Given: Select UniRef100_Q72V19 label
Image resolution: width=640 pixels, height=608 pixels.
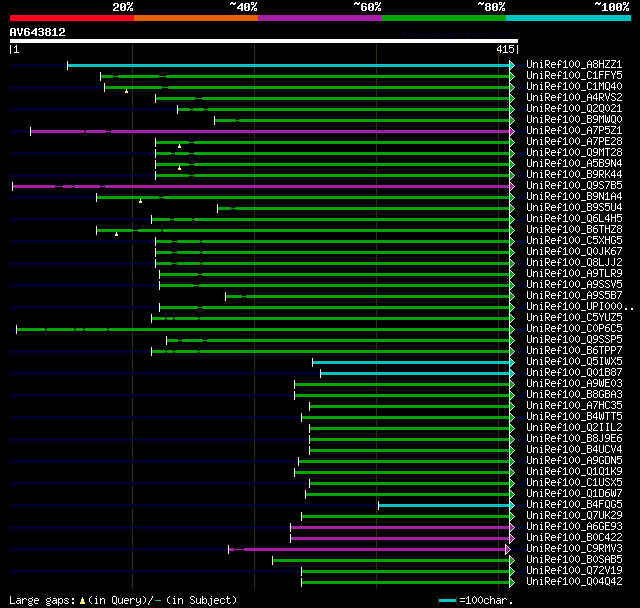Looking at the screenshot, I should tap(574, 571).
